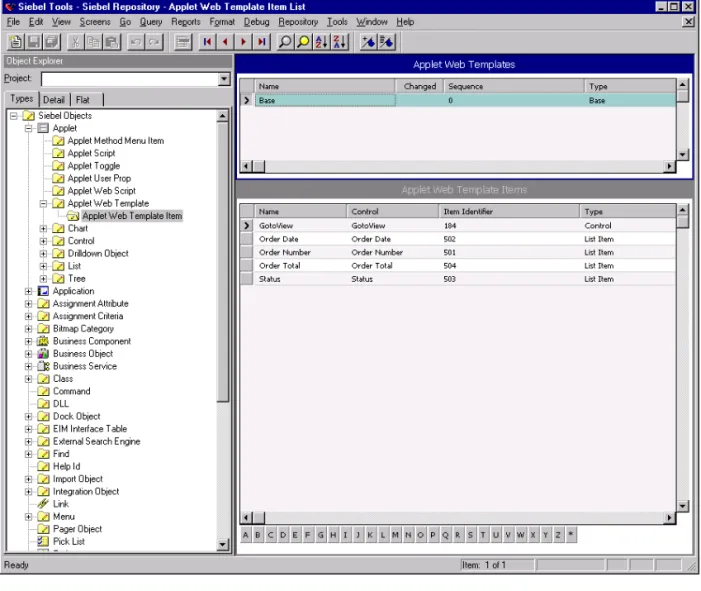
Task: Click the Business Component icon in the tree
Action: pyautogui.click(x=43, y=341)
